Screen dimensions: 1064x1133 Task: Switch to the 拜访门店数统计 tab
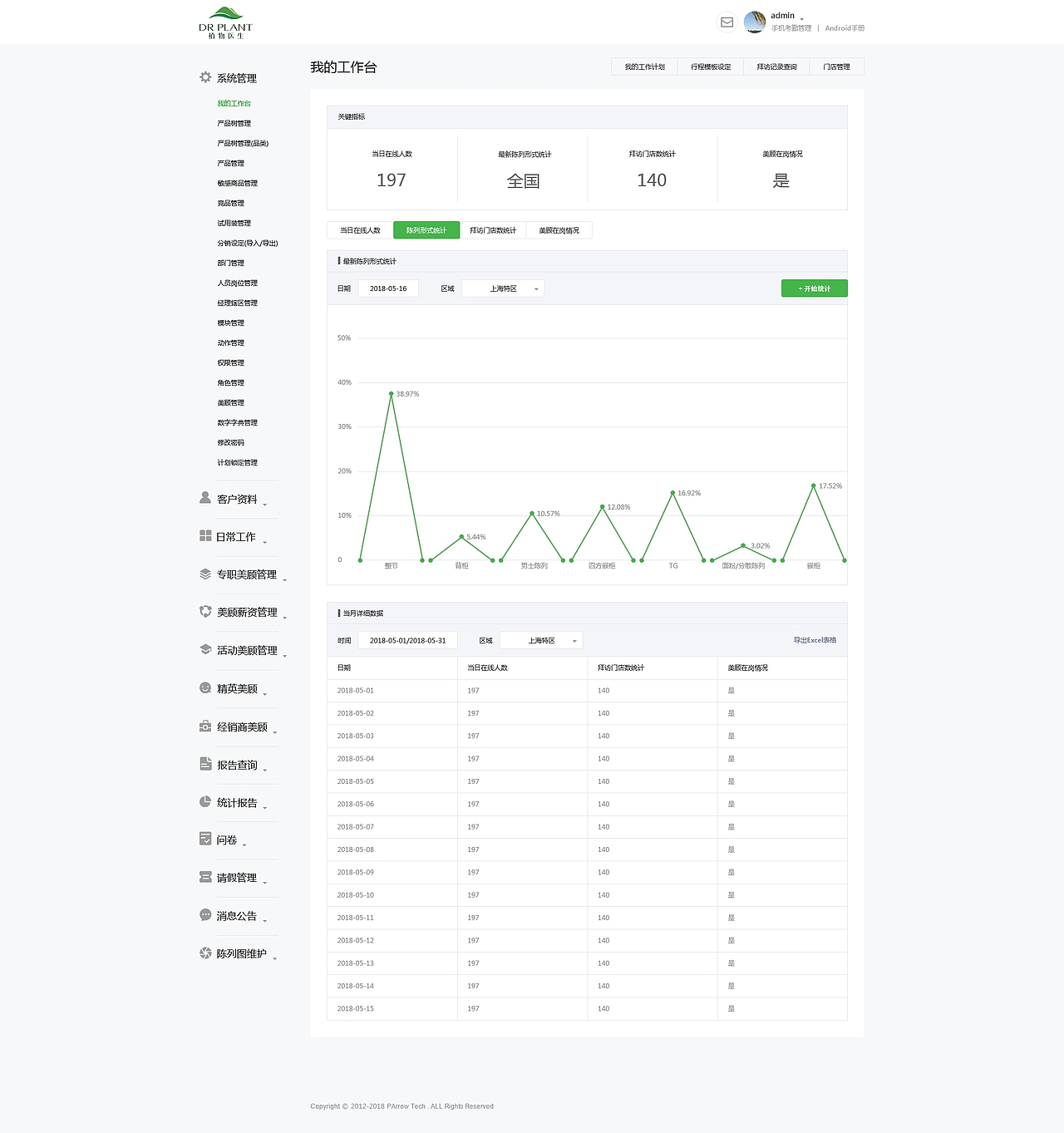[x=493, y=230]
